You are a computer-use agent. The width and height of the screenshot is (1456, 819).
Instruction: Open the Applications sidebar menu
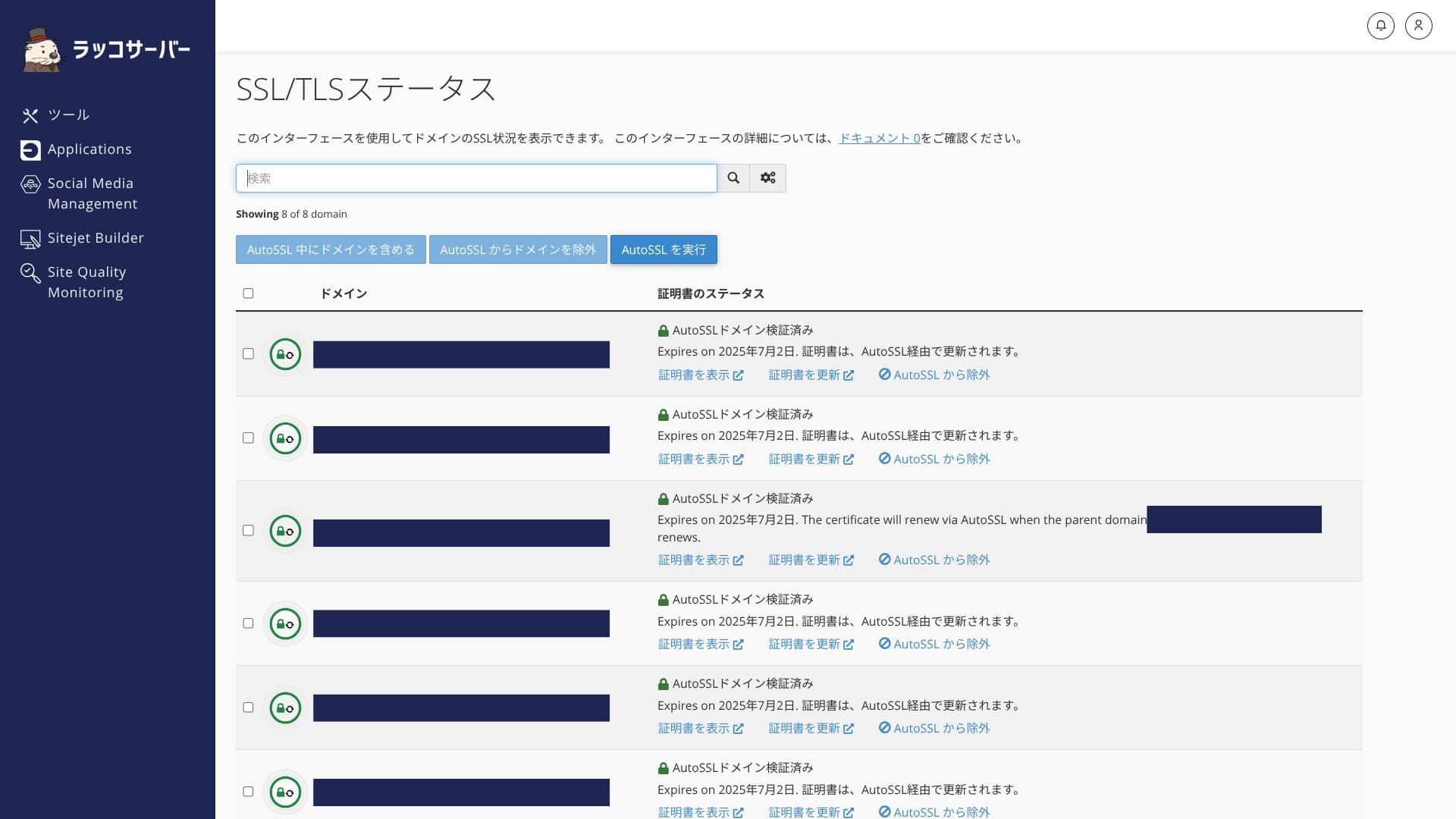(x=89, y=149)
